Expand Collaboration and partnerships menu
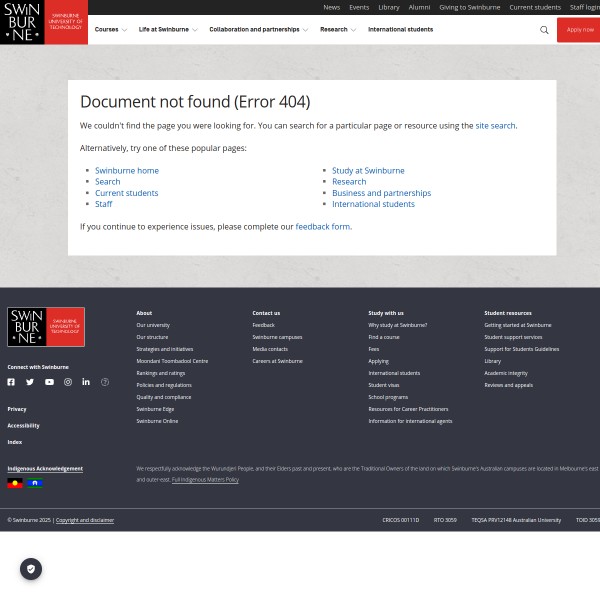 coord(258,30)
